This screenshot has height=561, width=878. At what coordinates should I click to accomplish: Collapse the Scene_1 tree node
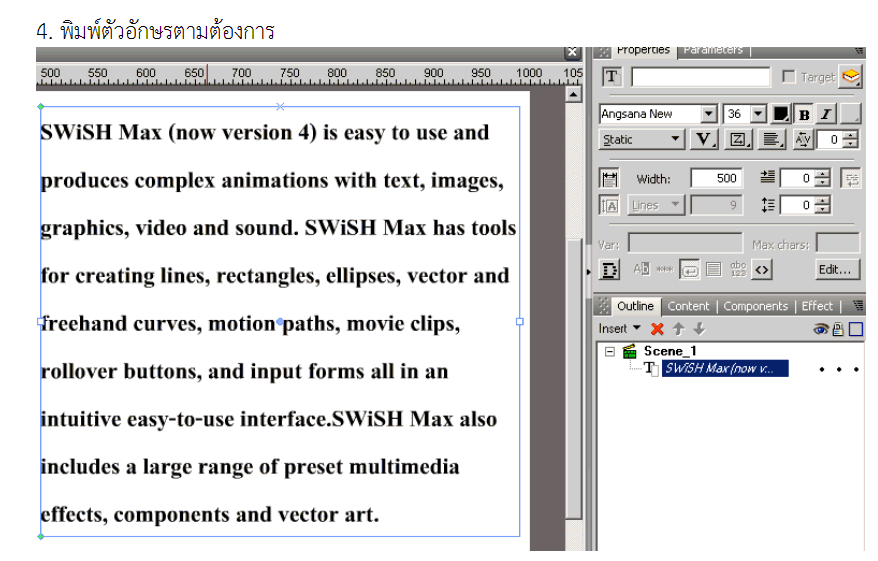[x=610, y=352]
